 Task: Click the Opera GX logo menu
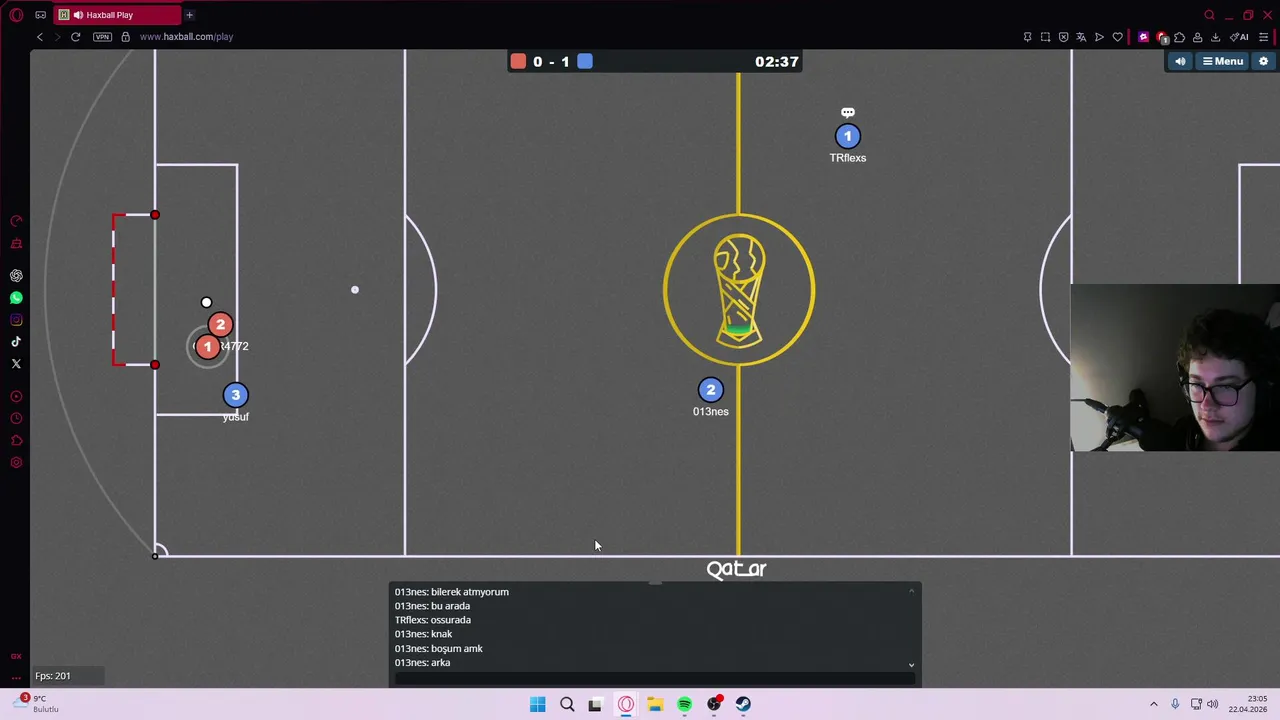point(16,15)
